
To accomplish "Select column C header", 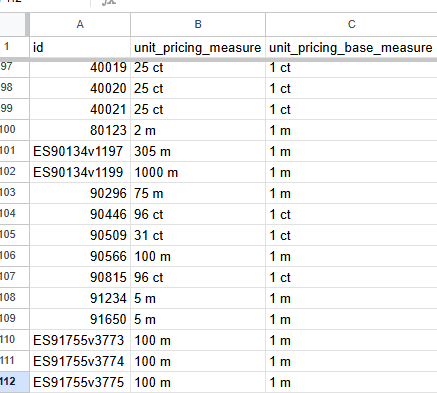I will tap(351, 24).
